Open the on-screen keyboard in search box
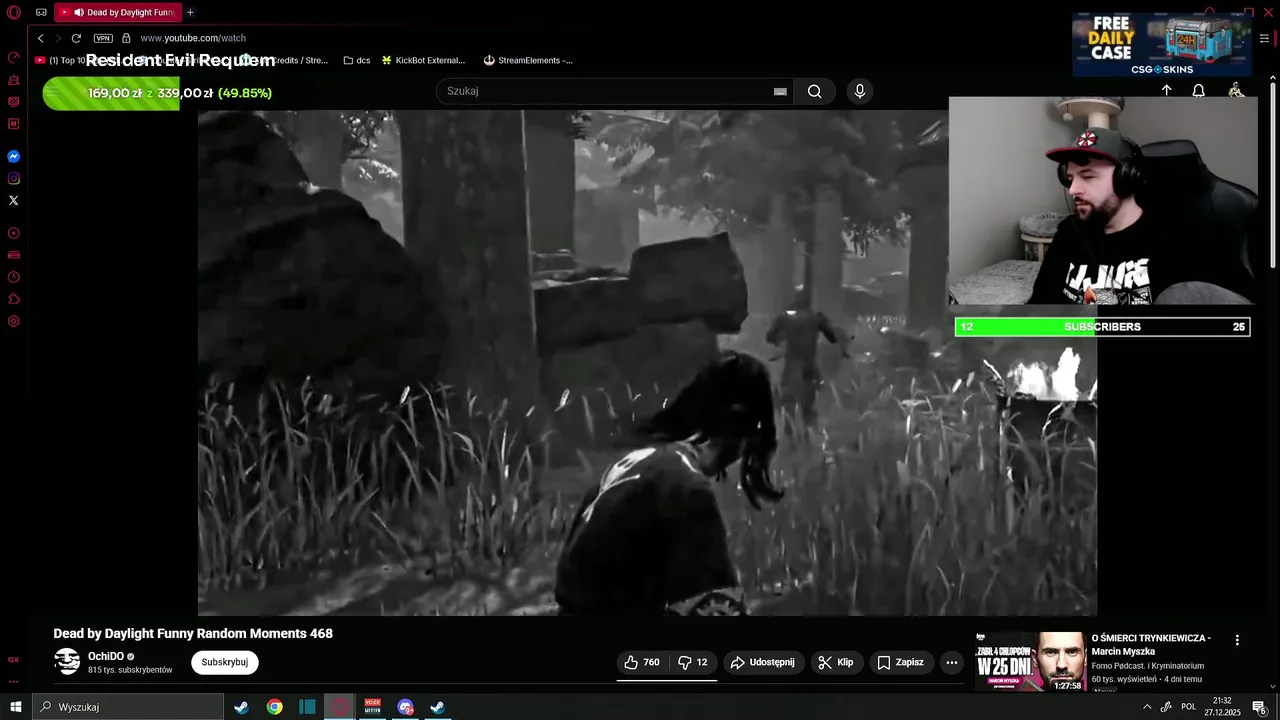1280x720 pixels. pos(780,91)
